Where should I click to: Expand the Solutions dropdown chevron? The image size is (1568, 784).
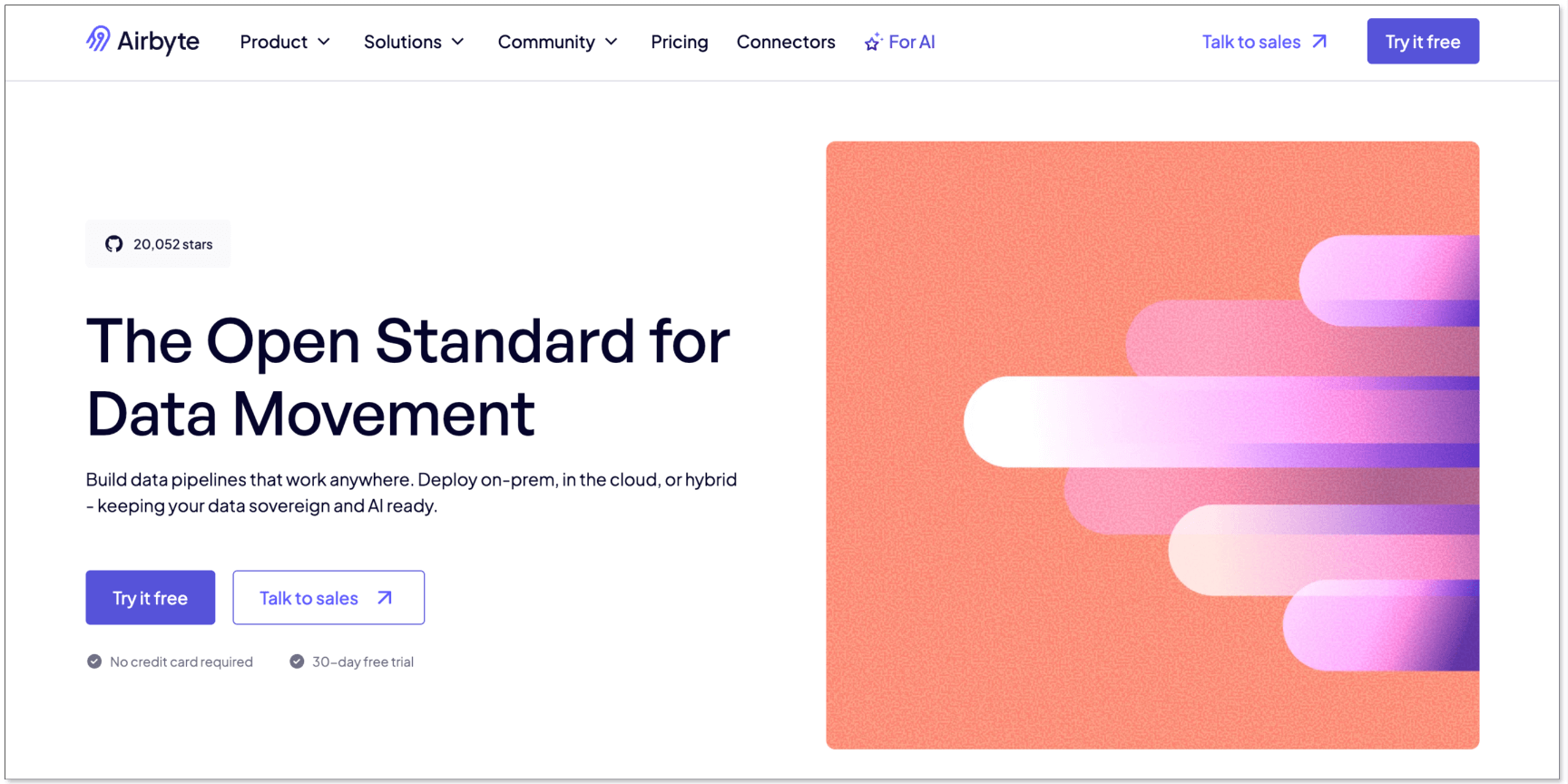(458, 42)
